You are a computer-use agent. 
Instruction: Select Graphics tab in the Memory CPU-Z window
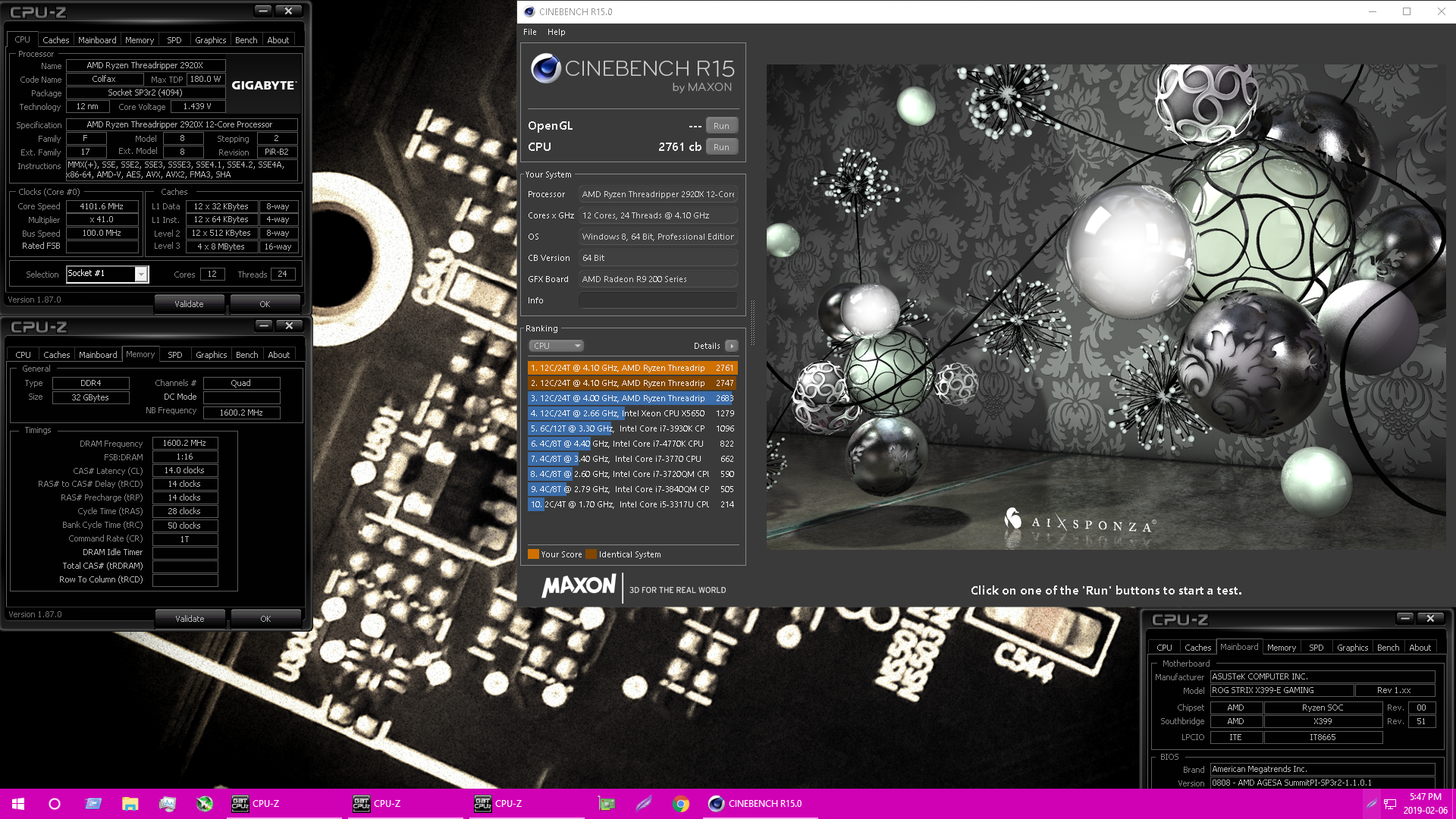[x=212, y=355]
